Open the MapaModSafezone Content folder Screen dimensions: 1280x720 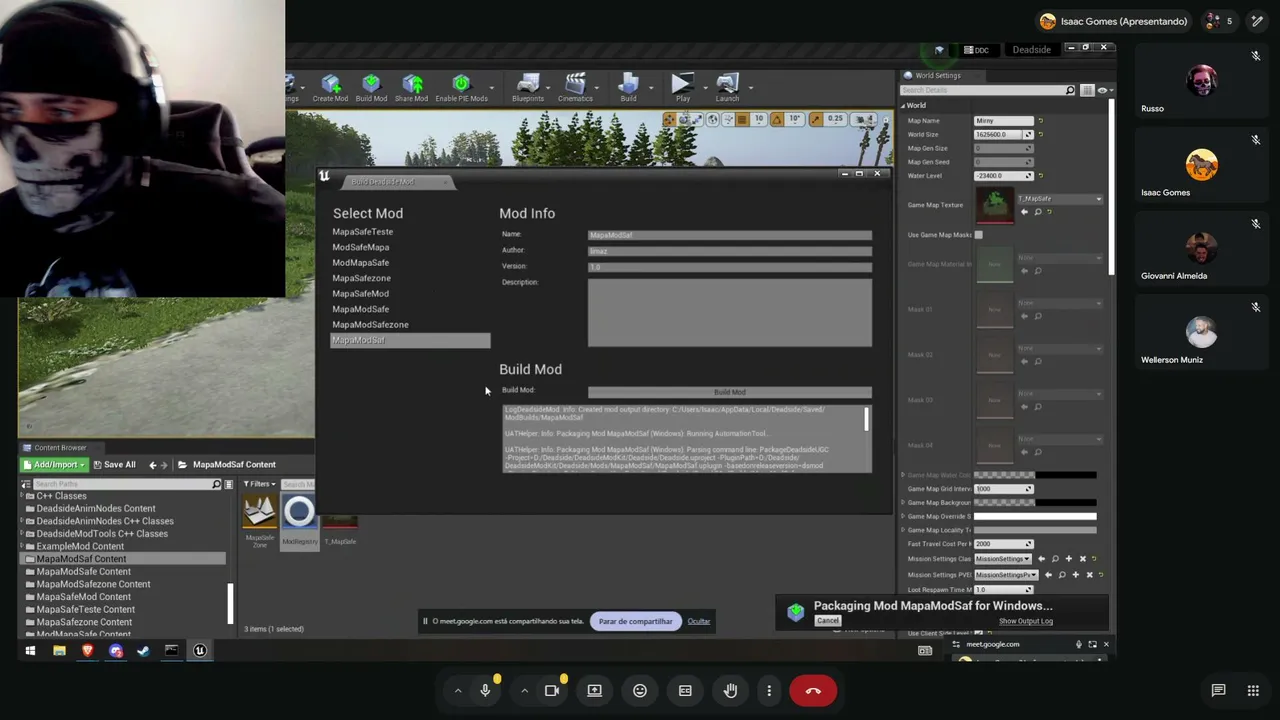(93, 584)
